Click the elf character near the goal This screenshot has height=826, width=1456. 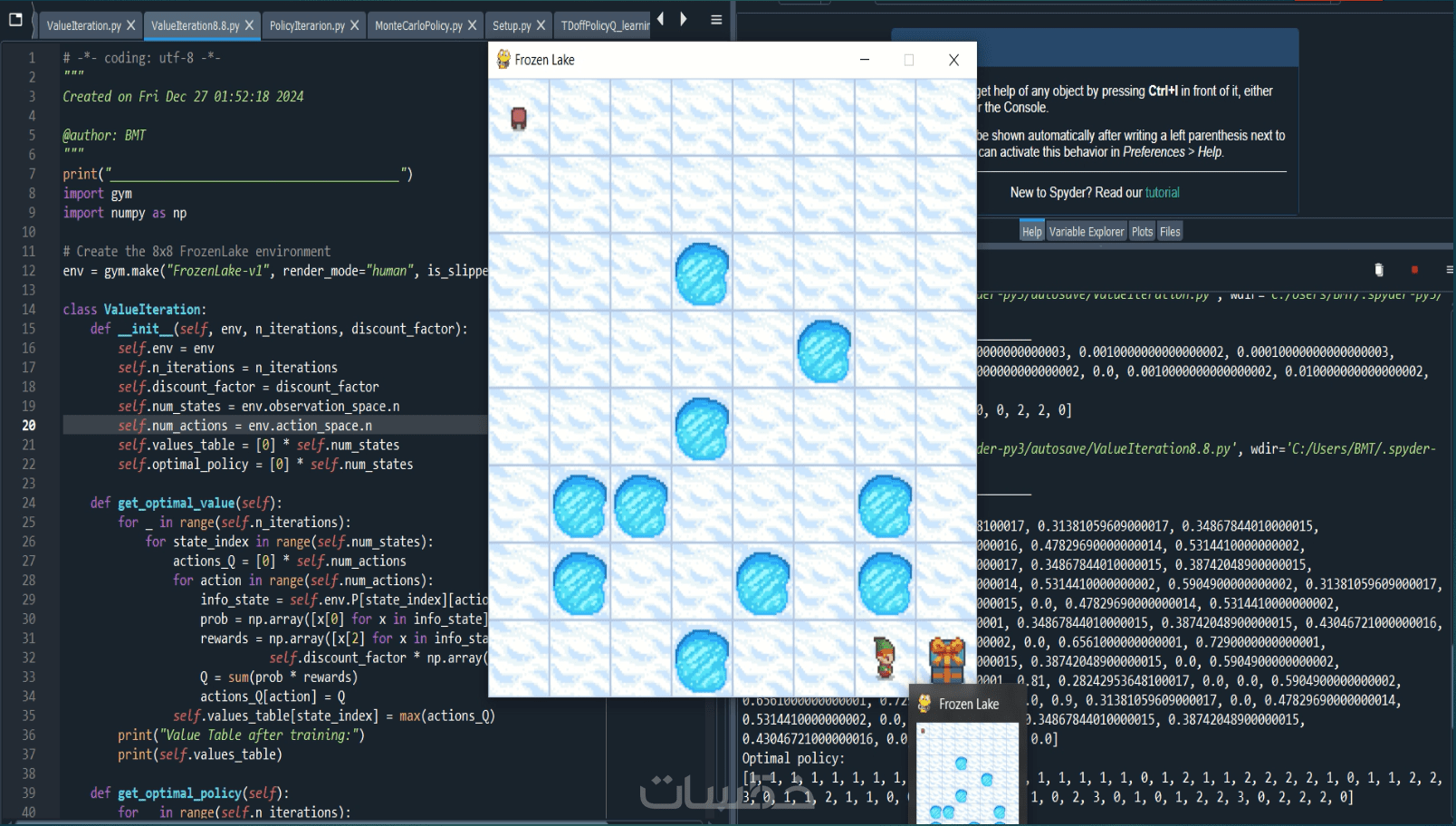885,657
